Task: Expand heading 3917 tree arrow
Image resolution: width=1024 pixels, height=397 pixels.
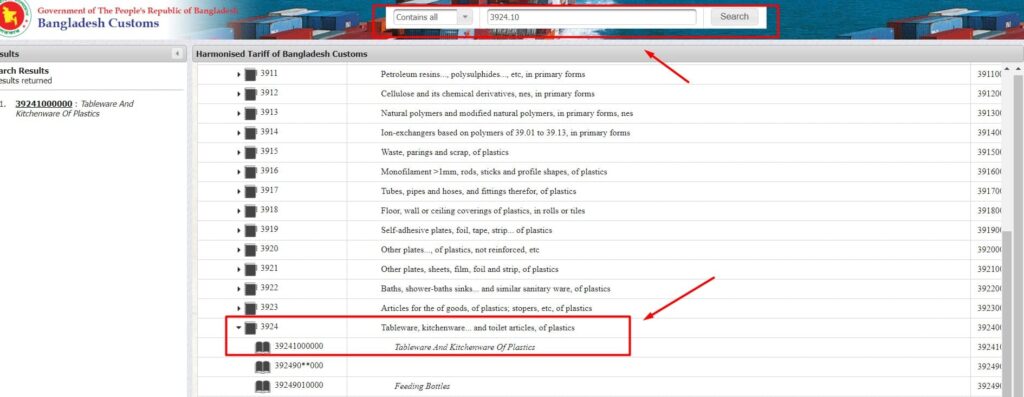Action: pos(239,191)
